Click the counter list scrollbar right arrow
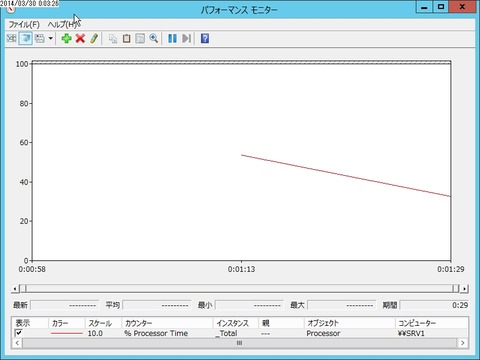The height and width of the screenshot is (360, 480). 462,343
